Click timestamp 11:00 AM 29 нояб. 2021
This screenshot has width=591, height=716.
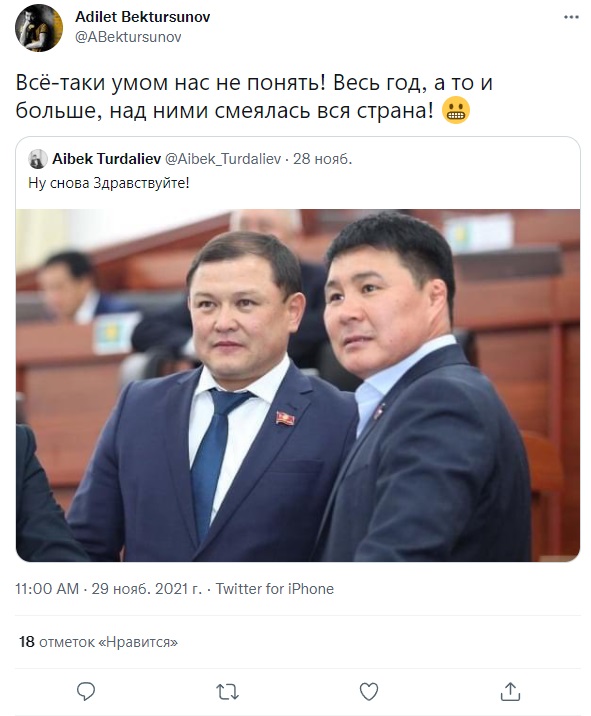pos(108,589)
